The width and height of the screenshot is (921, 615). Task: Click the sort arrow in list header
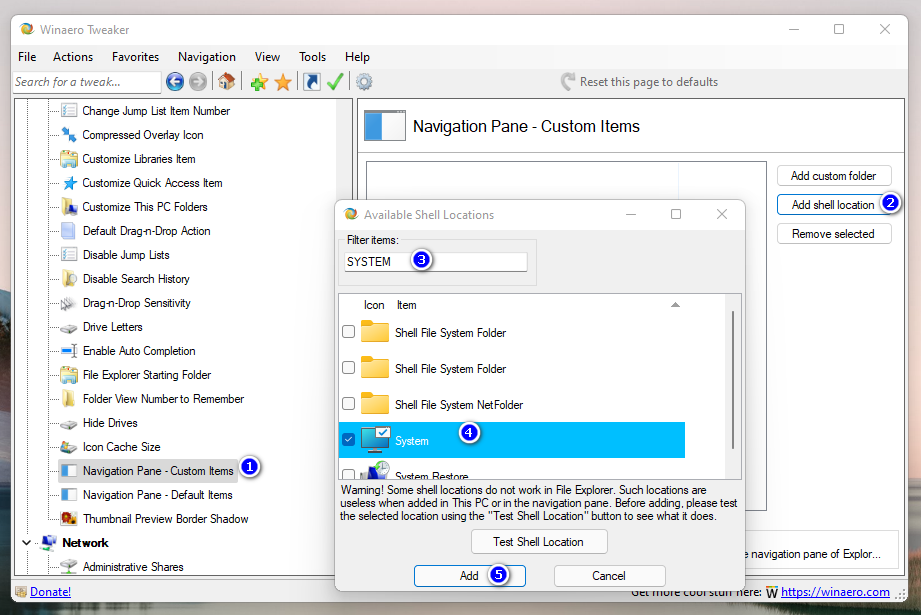pyautogui.click(x=675, y=305)
